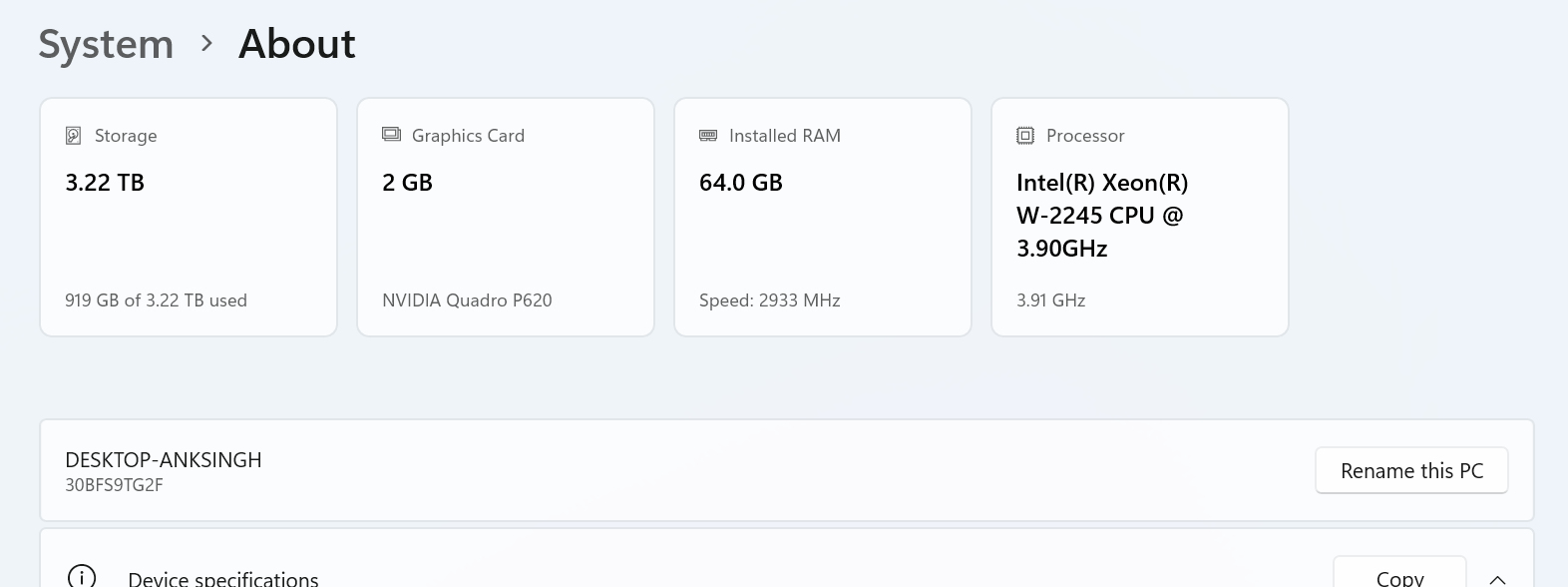Screen dimensions: 1568x587
Task: Click the Graphics Card icon
Action: point(391,135)
